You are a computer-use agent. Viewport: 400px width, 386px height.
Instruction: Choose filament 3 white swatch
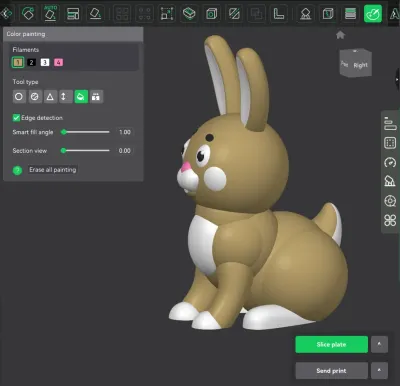pos(45,62)
